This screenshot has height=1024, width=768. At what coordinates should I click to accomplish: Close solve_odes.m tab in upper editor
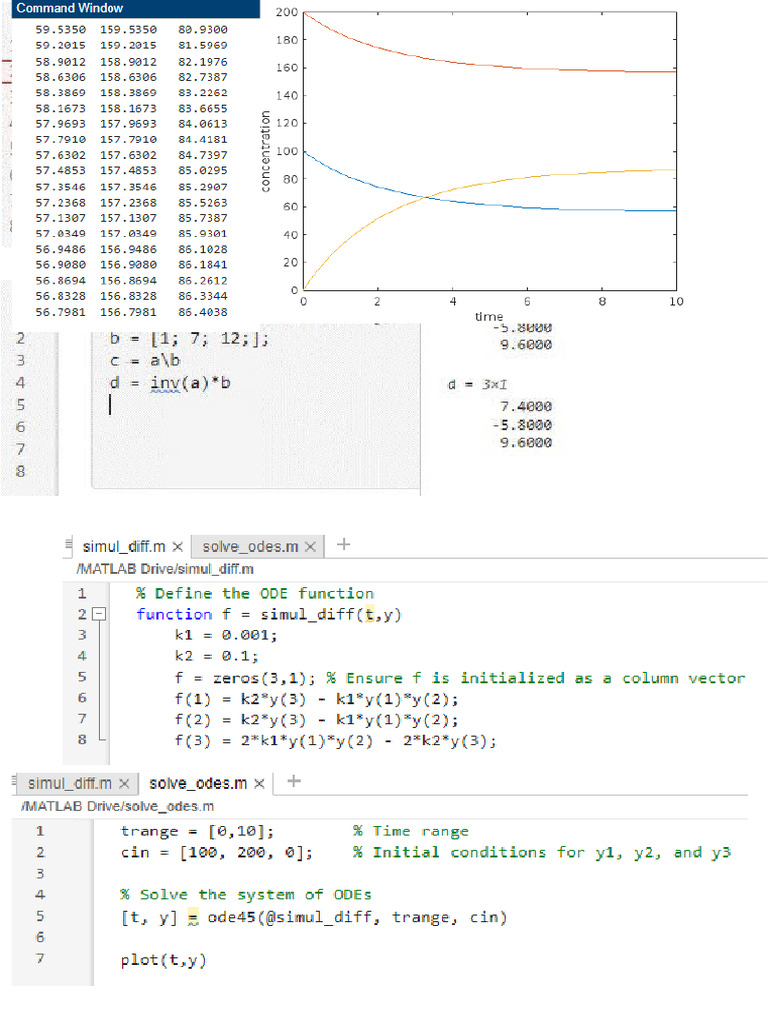tap(310, 547)
